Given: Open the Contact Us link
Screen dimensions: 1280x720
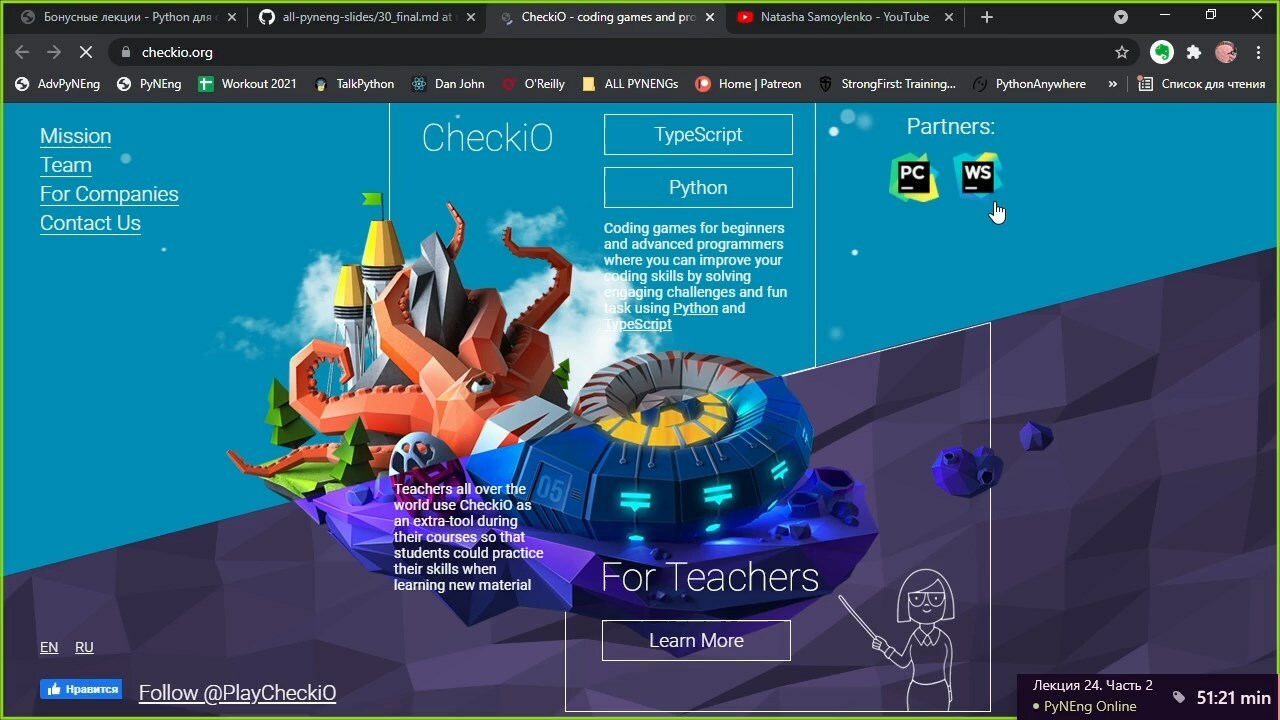Looking at the screenshot, I should [90, 223].
